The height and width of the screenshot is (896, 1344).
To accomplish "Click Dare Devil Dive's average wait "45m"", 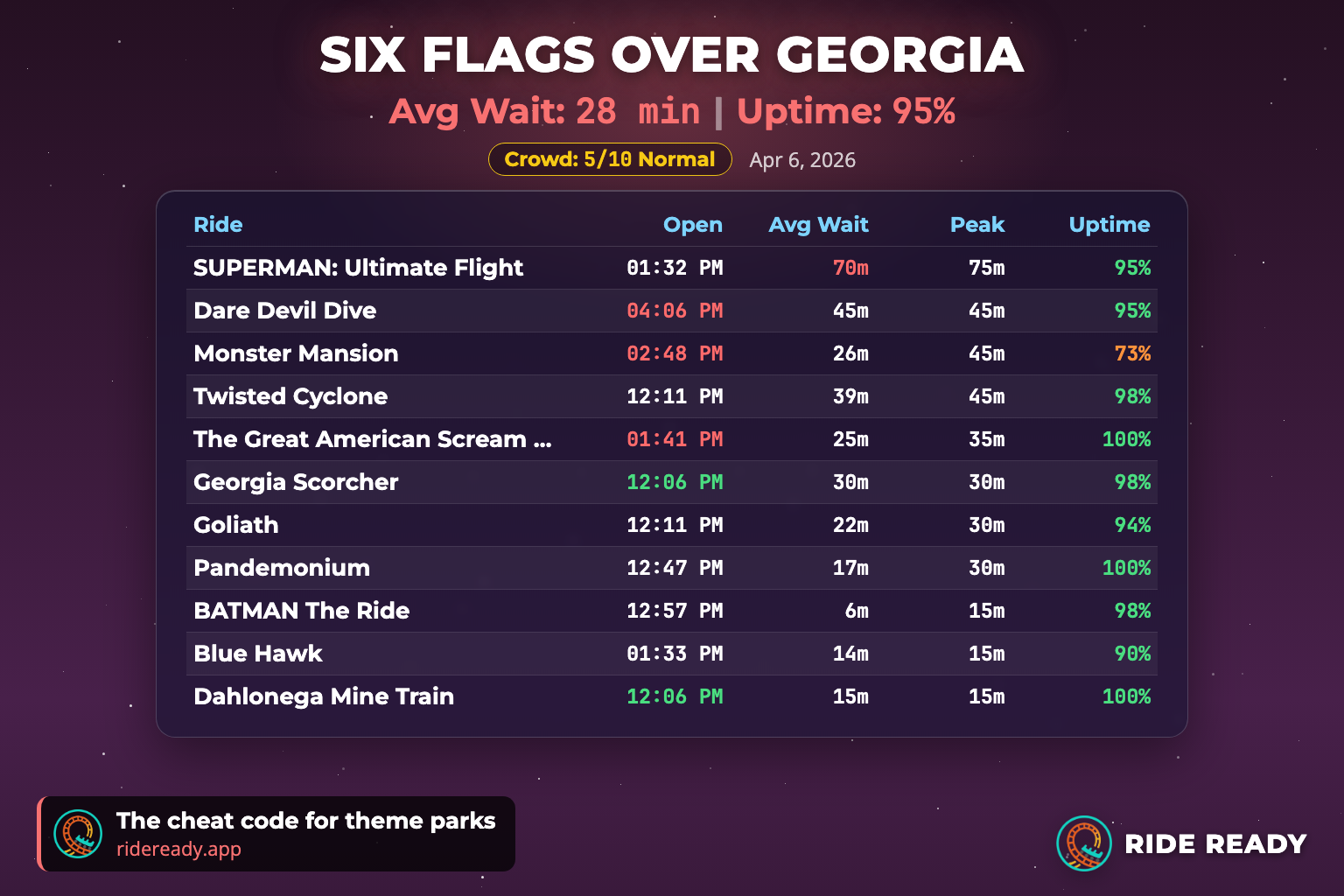I will pos(850,311).
